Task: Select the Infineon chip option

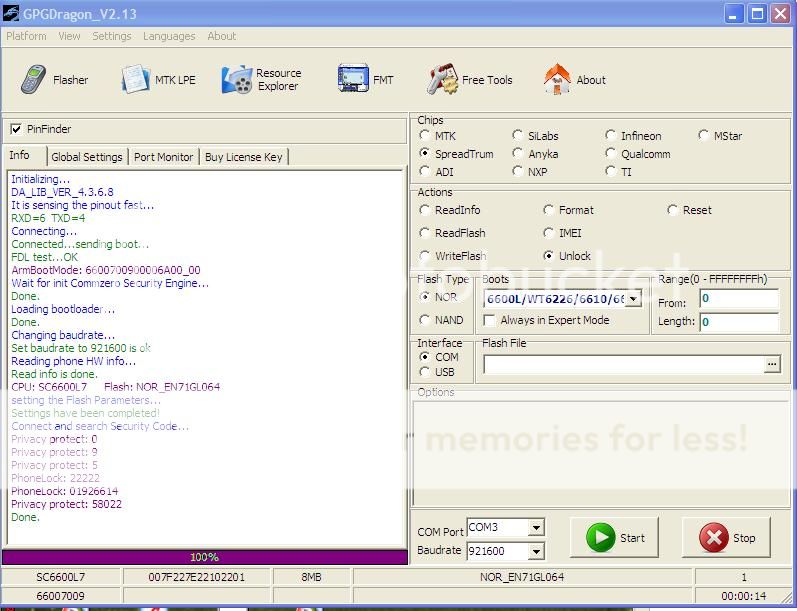Action: tap(610, 136)
